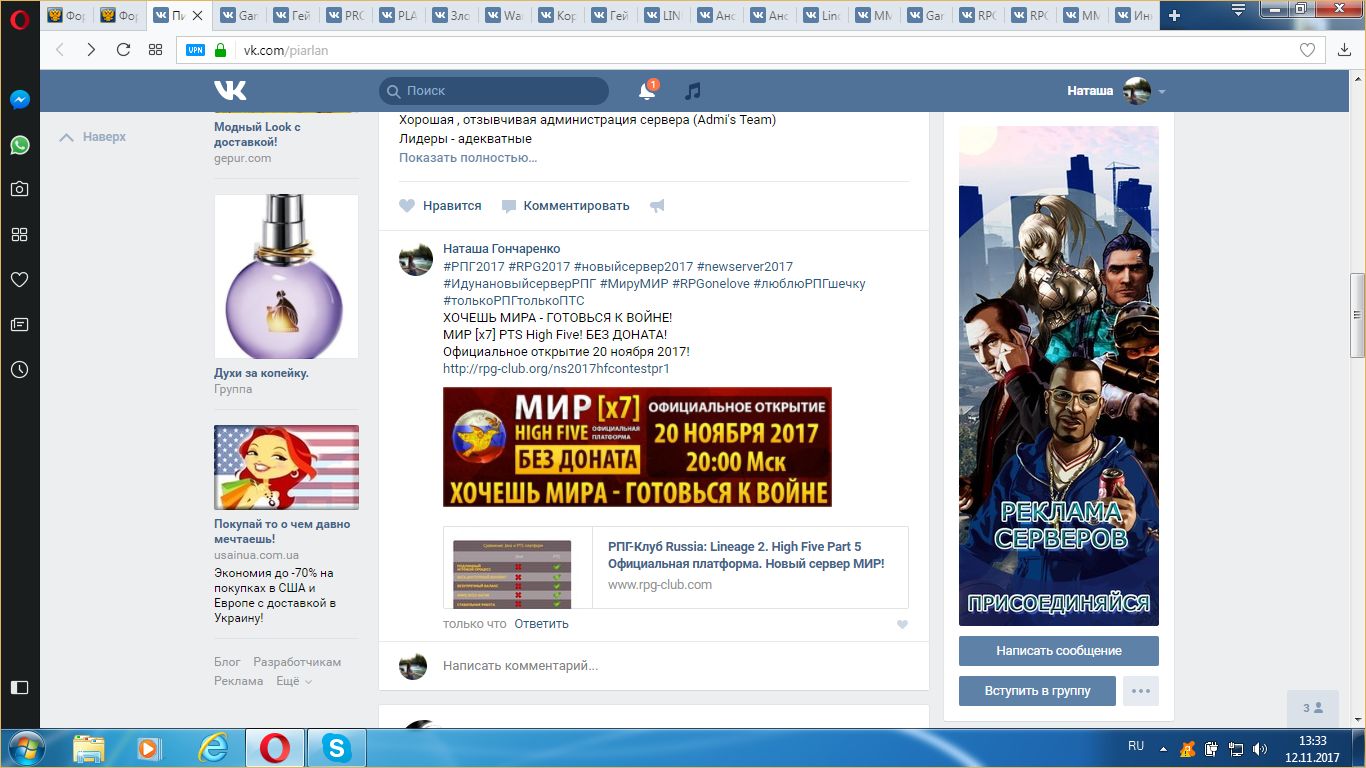
Task: Switch to the PLA browser tab
Action: tap(399, 16)
